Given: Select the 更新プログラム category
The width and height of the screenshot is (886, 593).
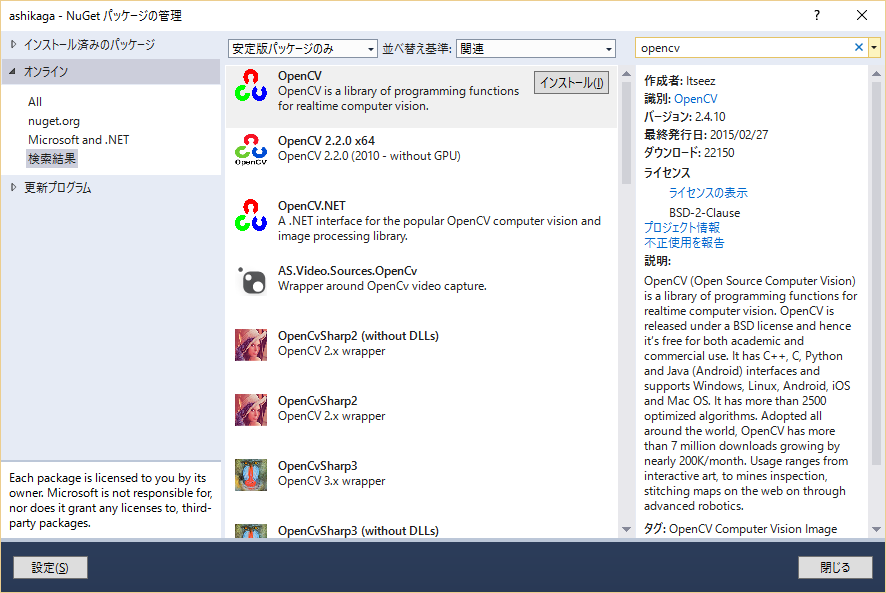Looking at the screenshot, I should pyautogui.click(x=57, y=188).
